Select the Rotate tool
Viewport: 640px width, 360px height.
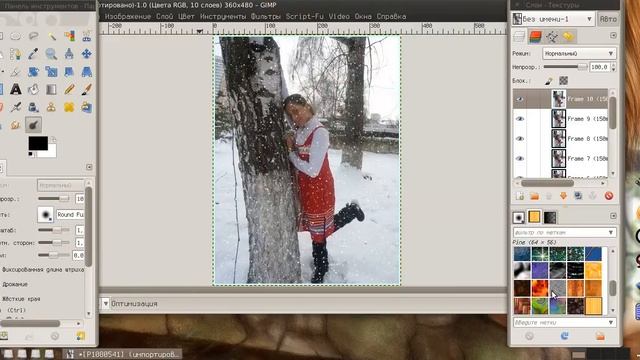[x=33, y=72]
